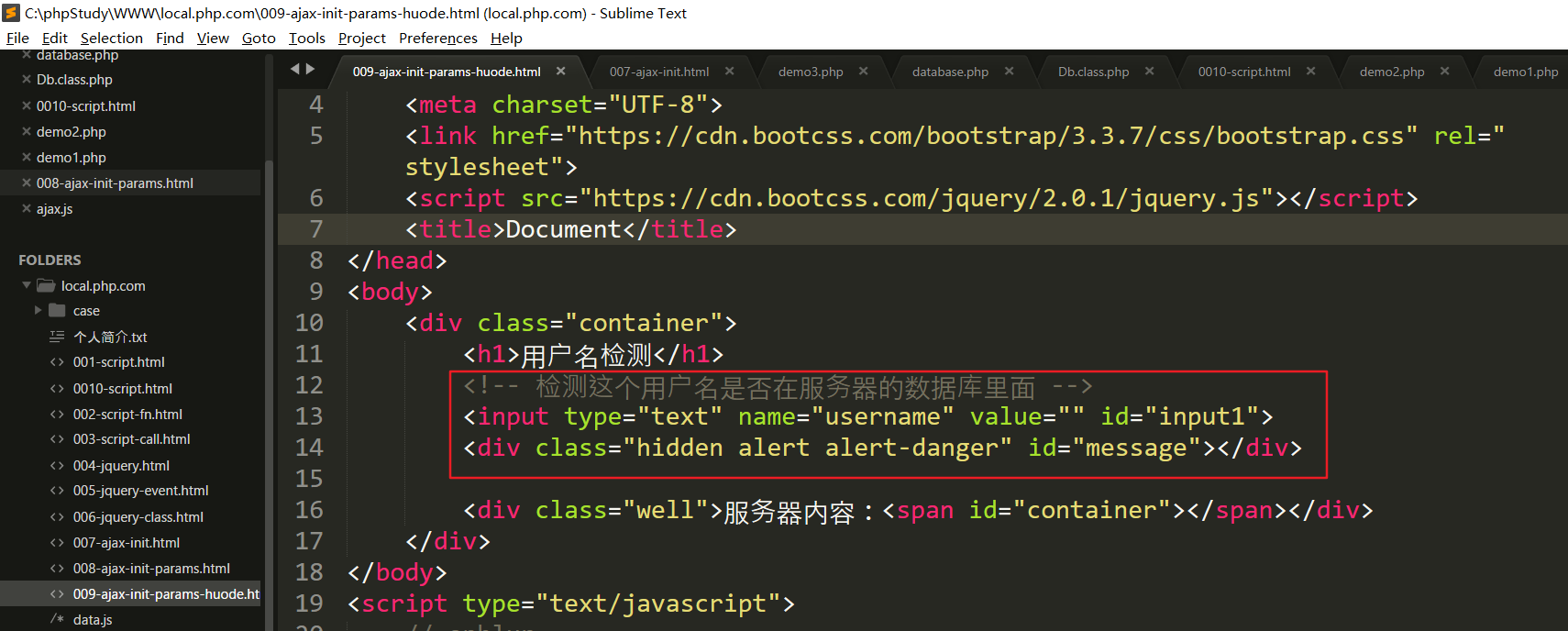Close the Db.class.php editor tab
This screenshot has height=631, width=1568.
(x=1149, y=72)
